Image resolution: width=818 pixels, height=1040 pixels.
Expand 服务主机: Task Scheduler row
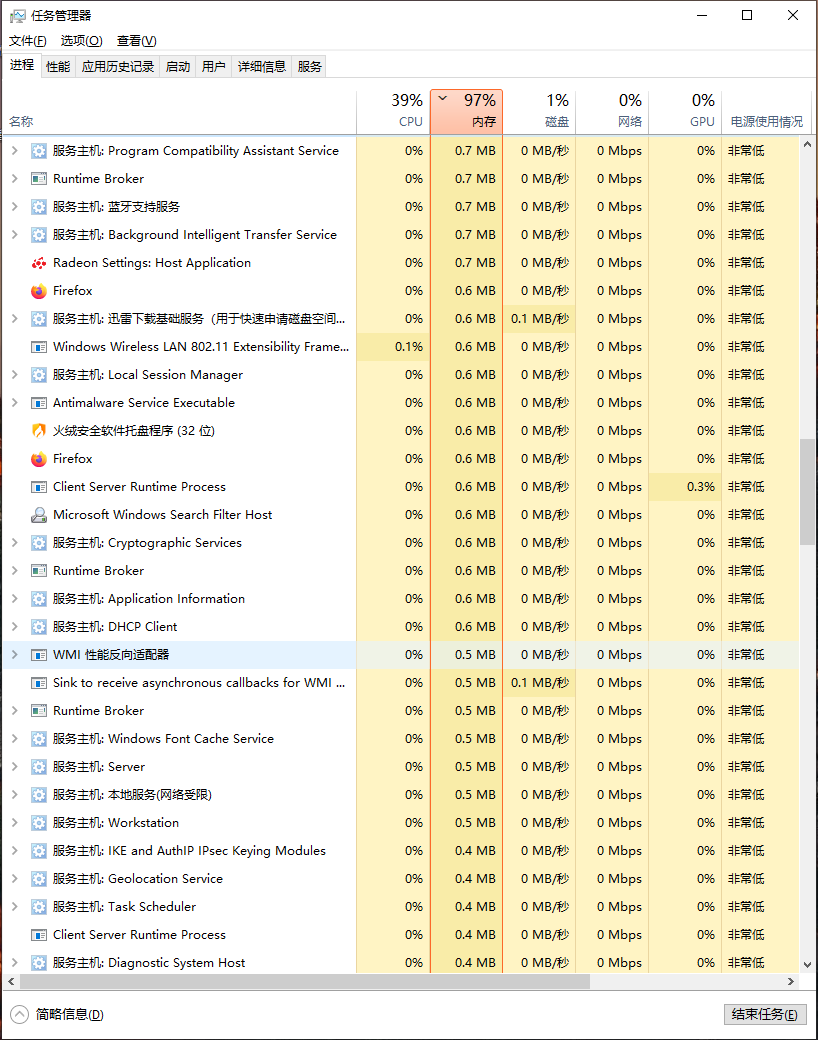[x=14, y=907]
